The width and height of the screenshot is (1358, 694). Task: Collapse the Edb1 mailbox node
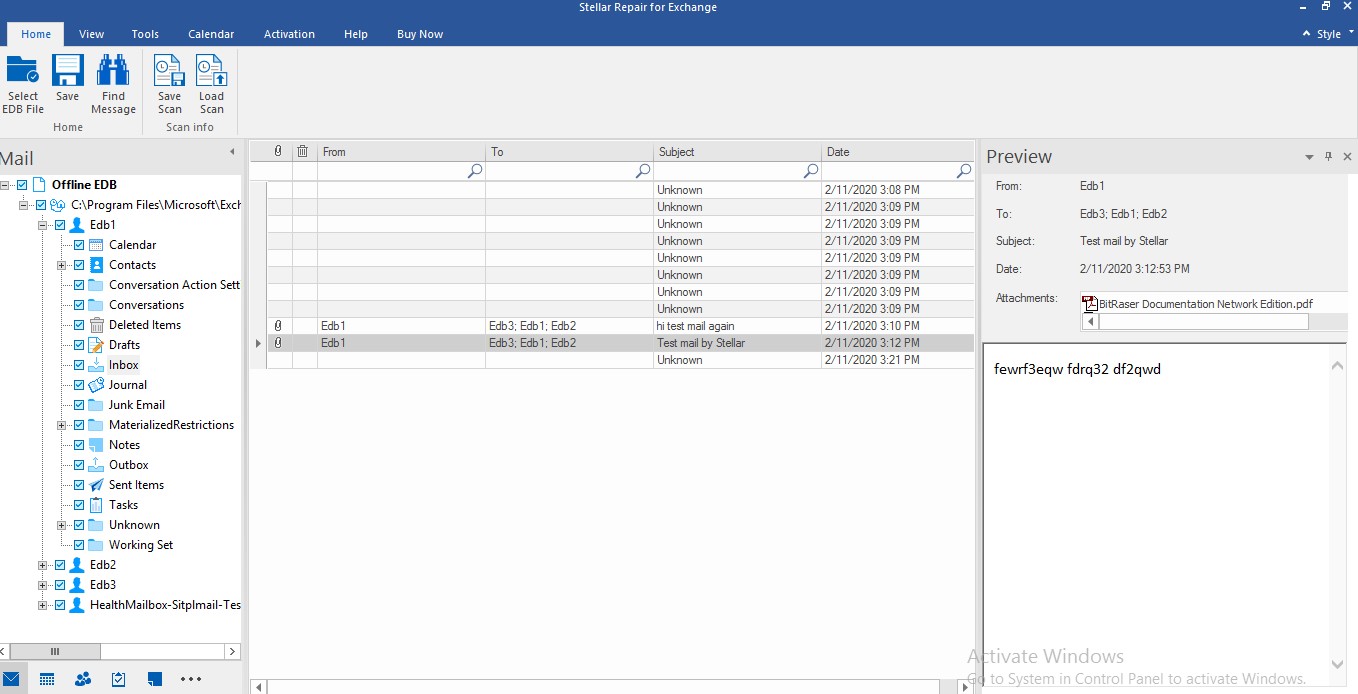(x=43, y=225)
